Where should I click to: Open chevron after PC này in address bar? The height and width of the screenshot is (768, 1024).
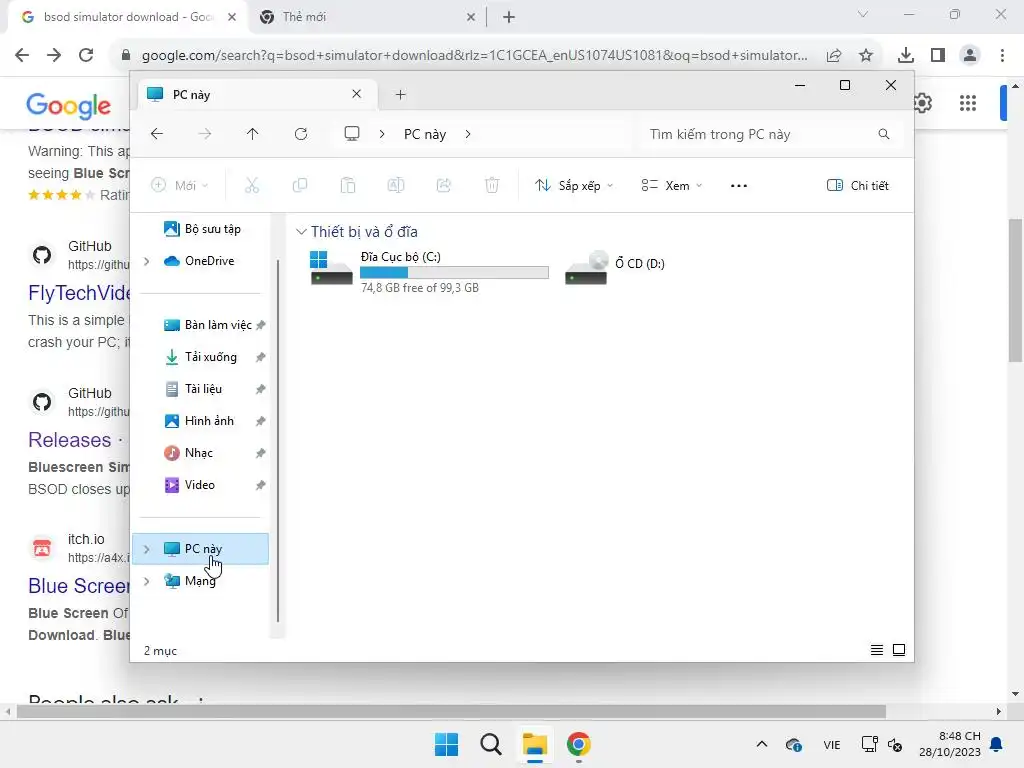click(468, 134)
